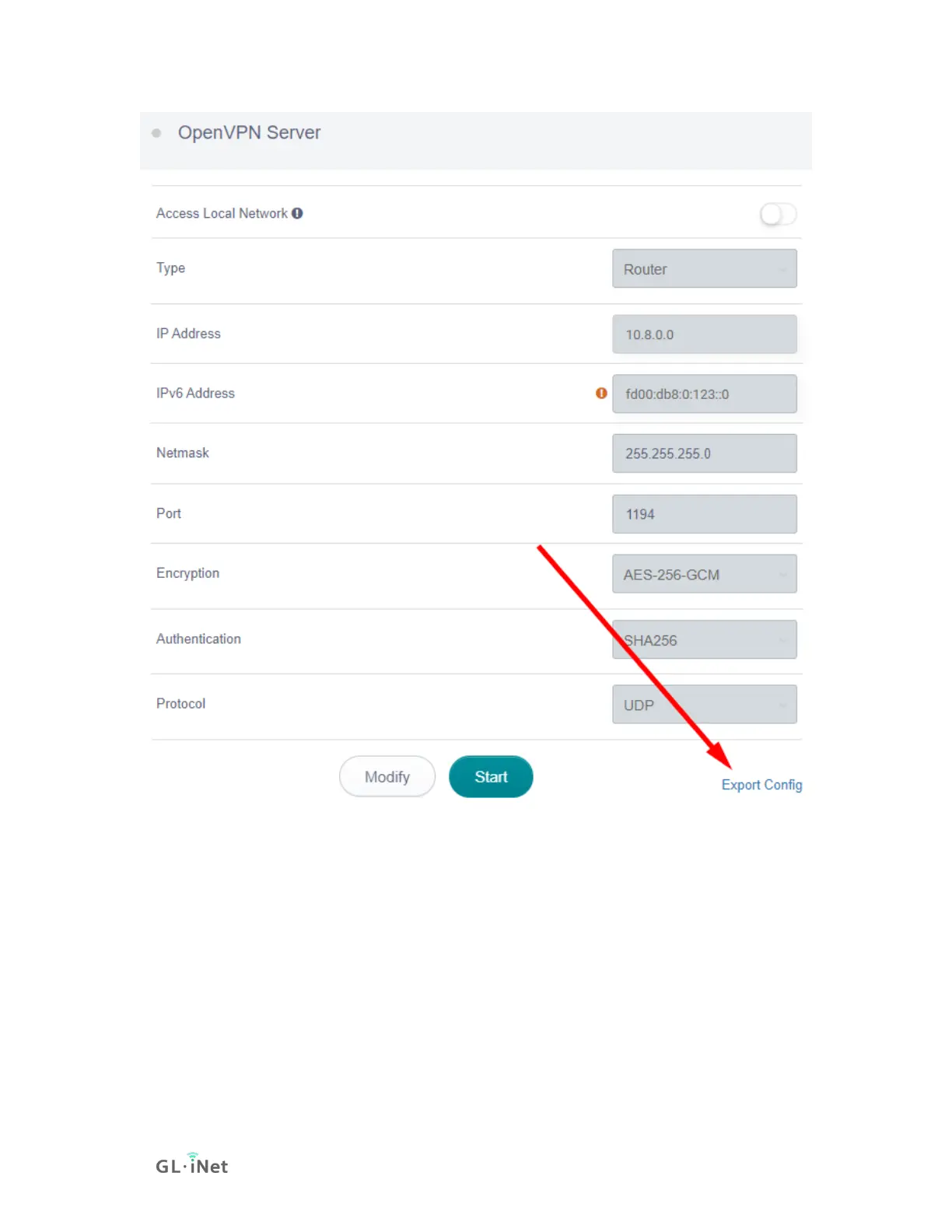Click the GL·iNet logo
The width and height of the screenshot is (952, 1232).
point(192,1164)
